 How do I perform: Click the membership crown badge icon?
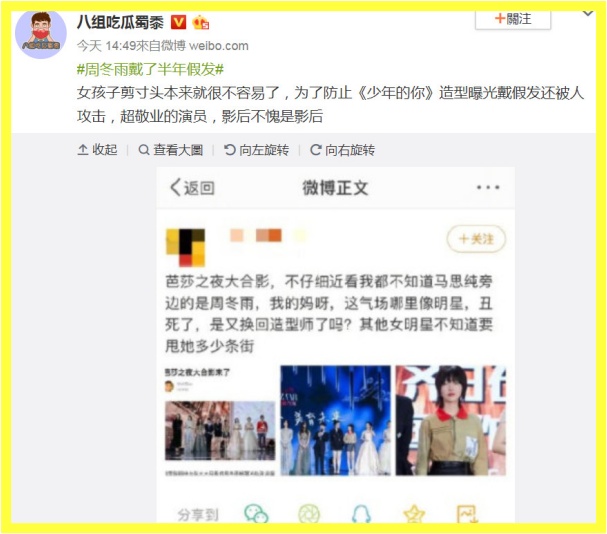(x=201, y=22)
